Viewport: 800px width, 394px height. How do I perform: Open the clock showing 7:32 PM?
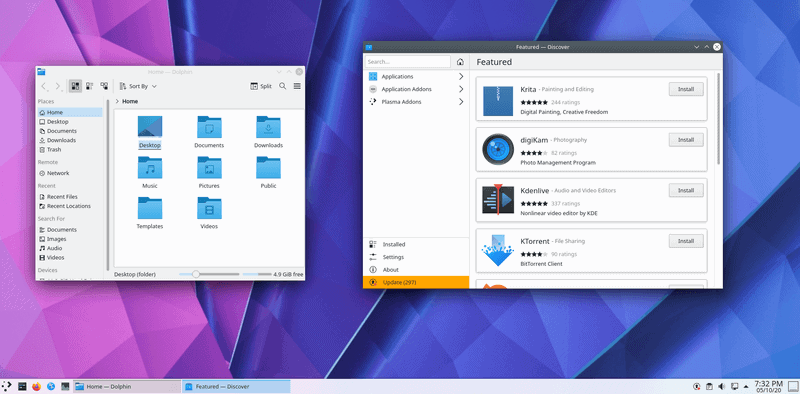pos(768,386)
